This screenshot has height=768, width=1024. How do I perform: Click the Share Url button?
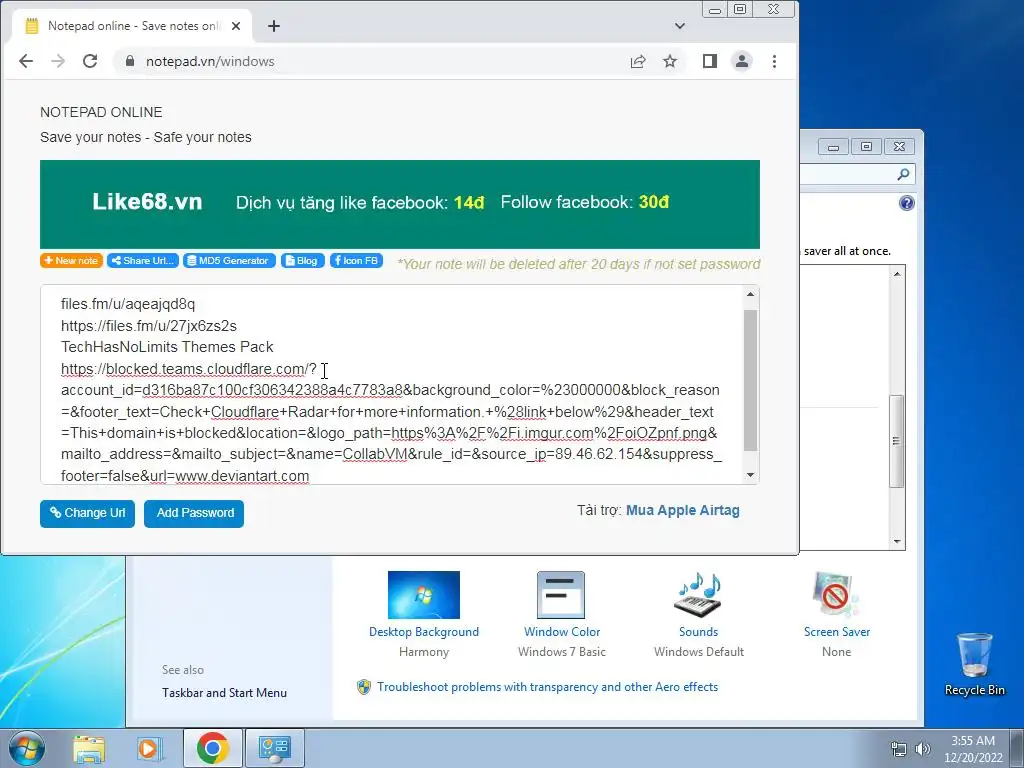[x=143, y=261]
